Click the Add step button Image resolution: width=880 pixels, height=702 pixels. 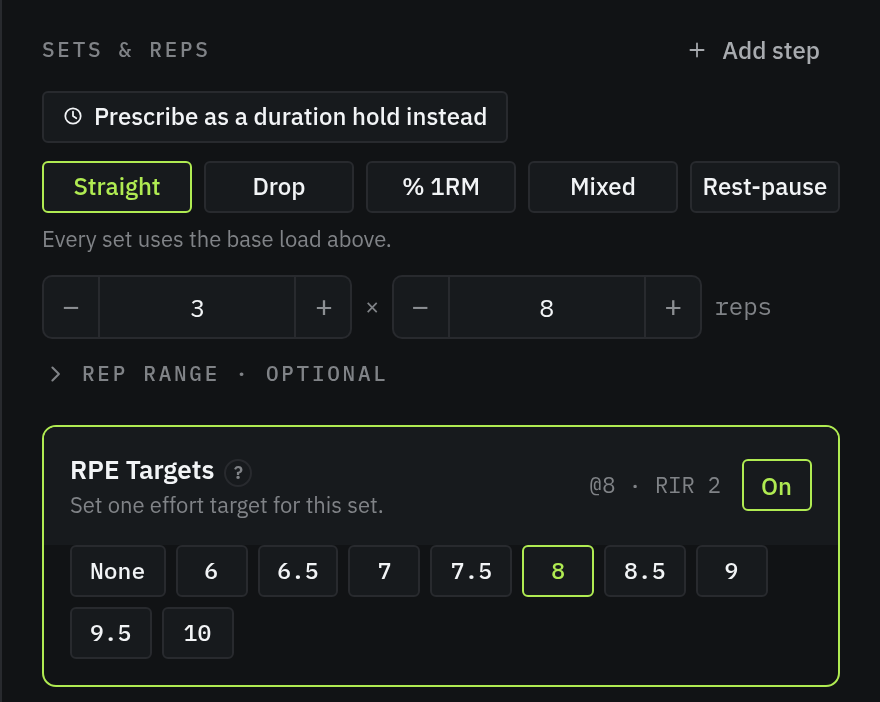(x=754, y=51)
